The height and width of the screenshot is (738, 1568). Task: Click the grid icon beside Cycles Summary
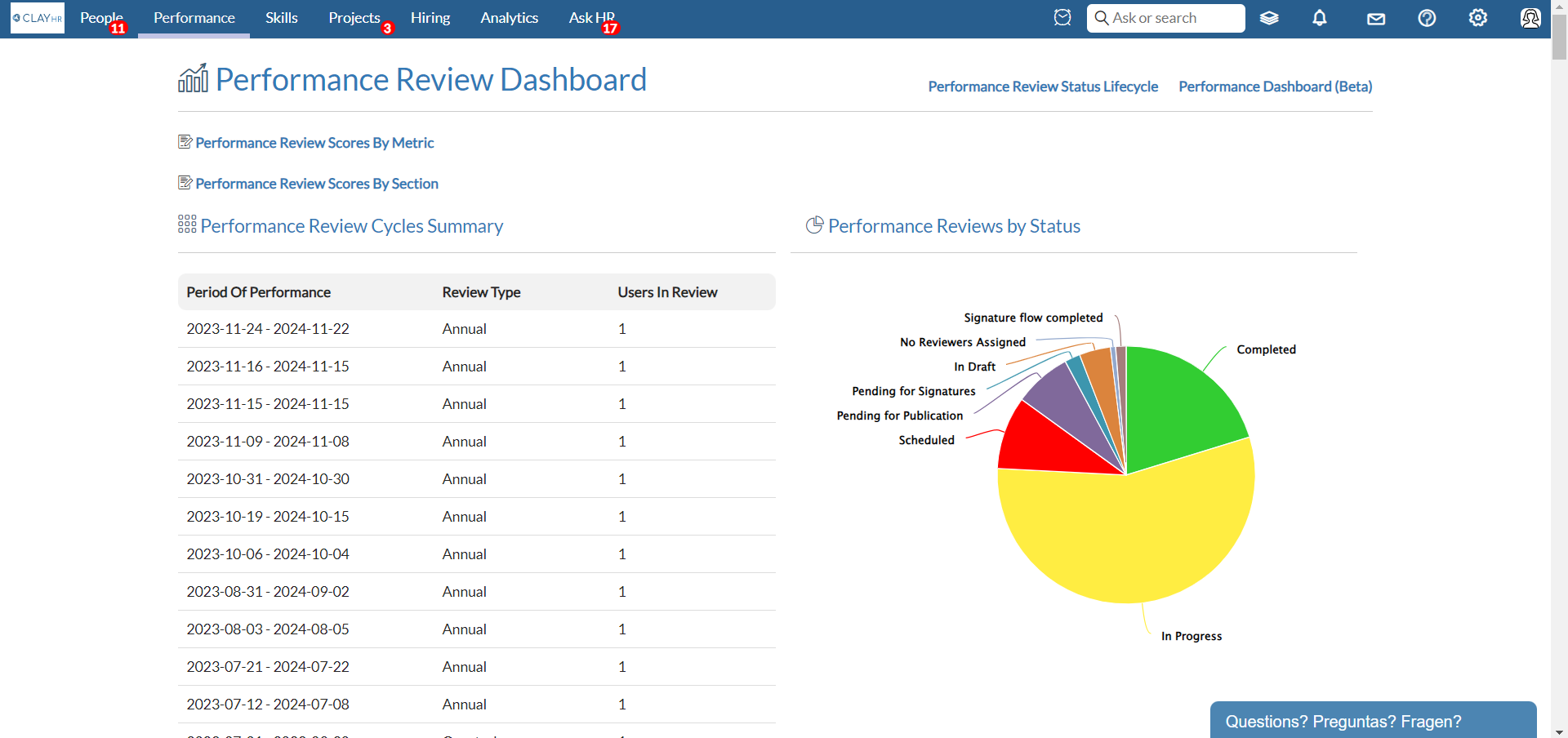click(187, 225)
